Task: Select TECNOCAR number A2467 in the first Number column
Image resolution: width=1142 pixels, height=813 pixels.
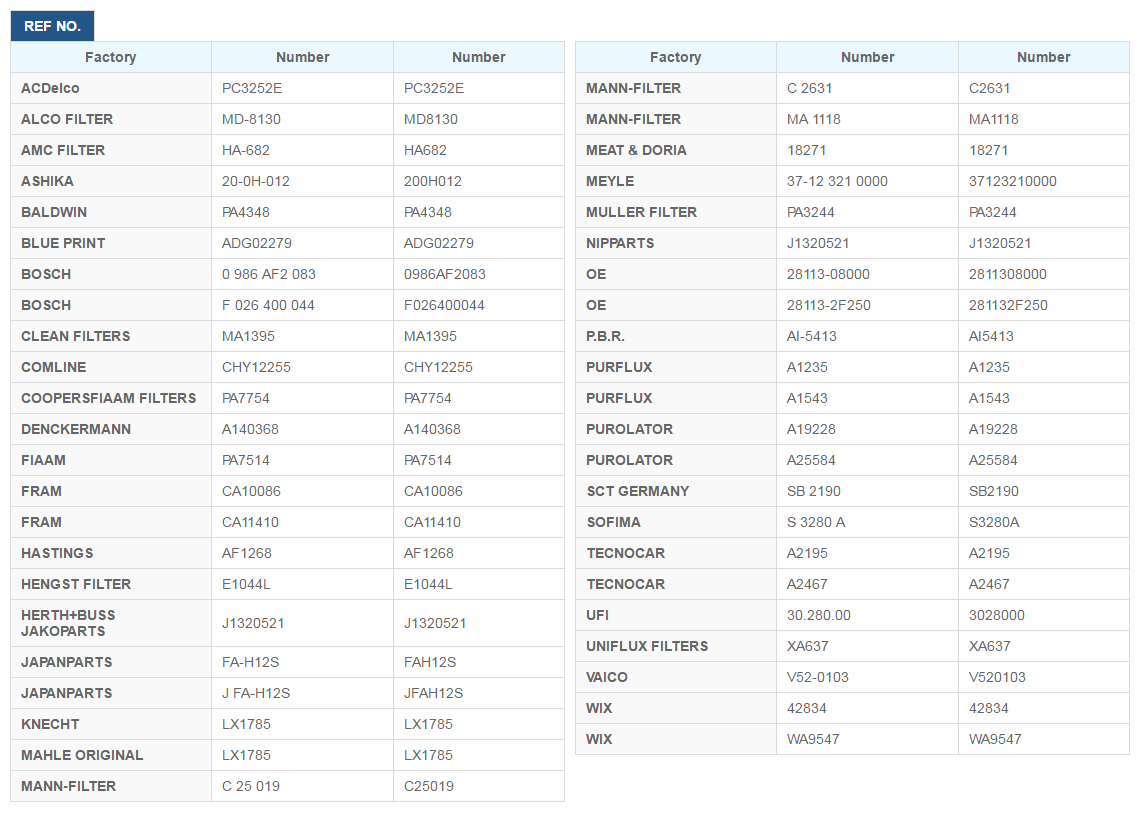Action: (x=807, y=584)
